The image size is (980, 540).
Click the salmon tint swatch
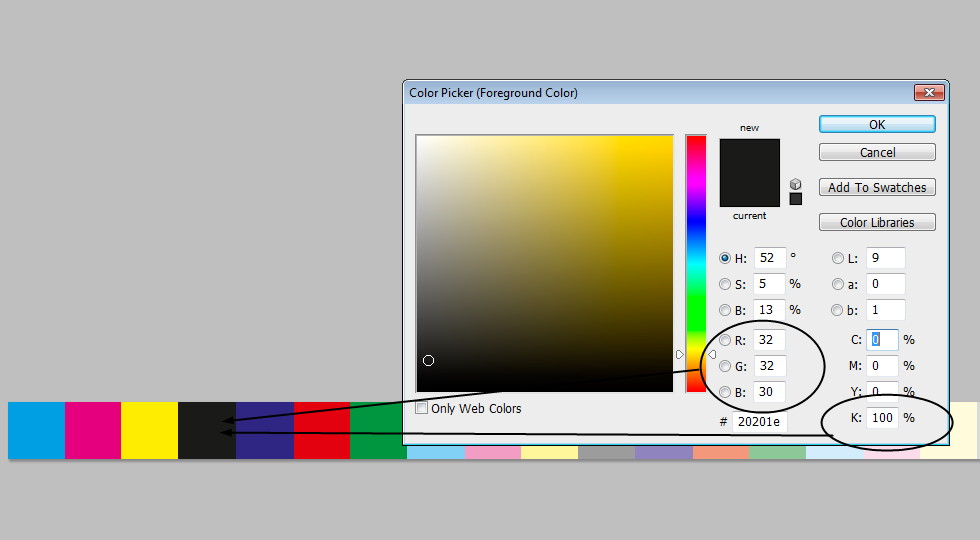(x=721, y=452)
